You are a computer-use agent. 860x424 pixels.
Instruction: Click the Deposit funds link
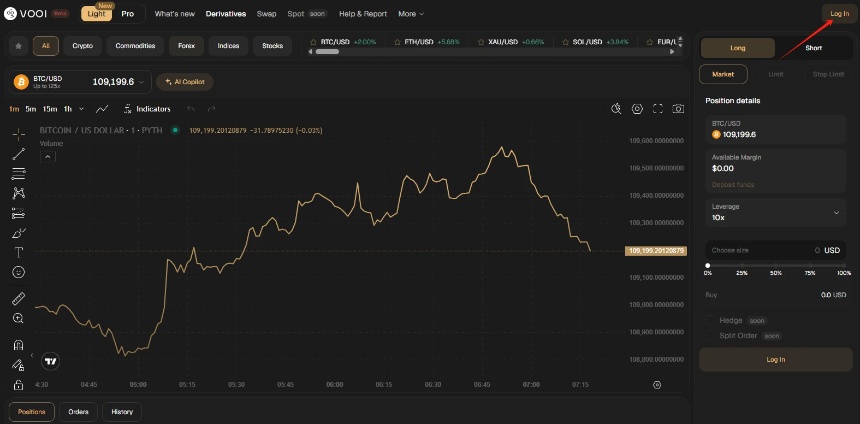pos(732,185)
